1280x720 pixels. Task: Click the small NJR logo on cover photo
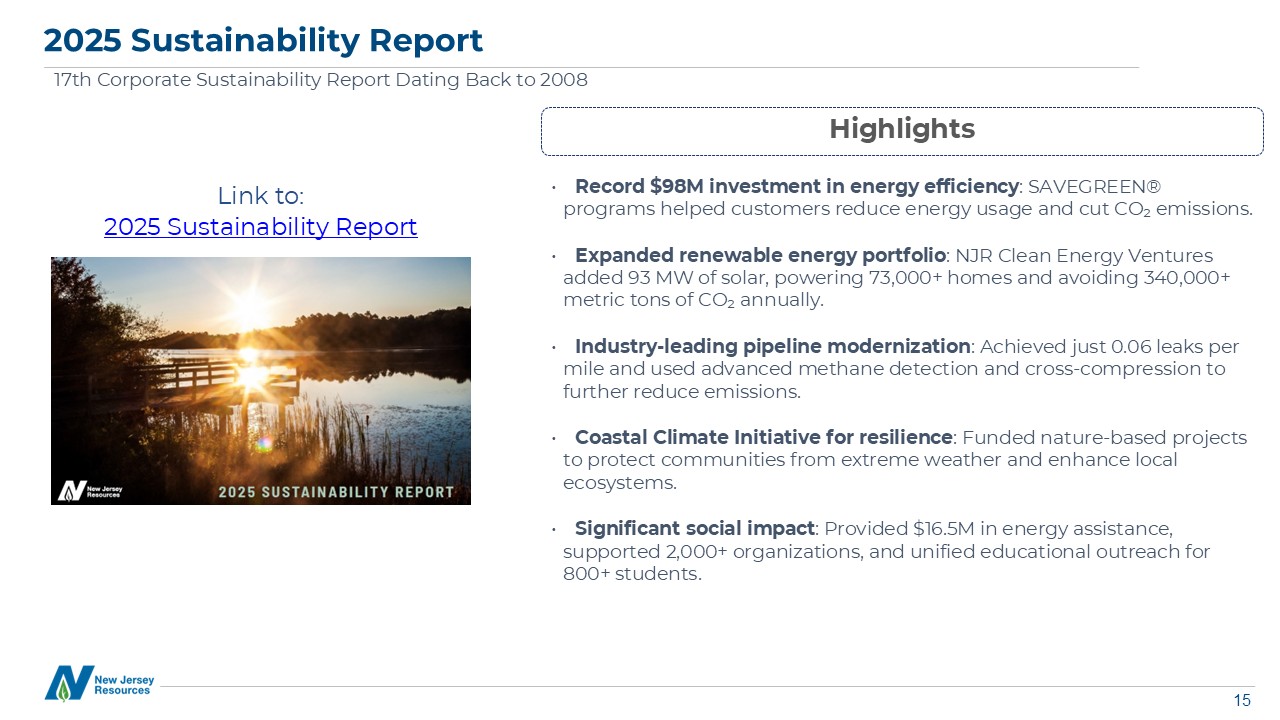90,490
